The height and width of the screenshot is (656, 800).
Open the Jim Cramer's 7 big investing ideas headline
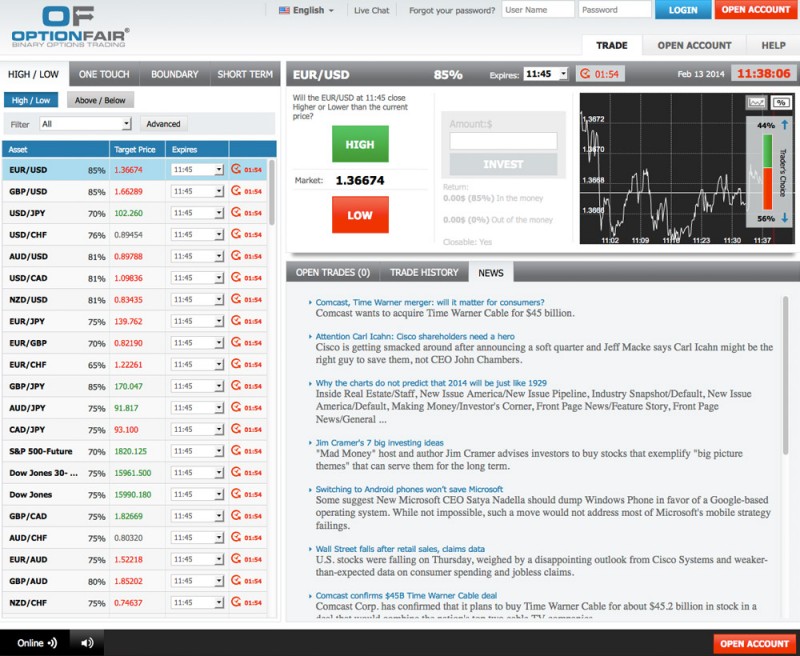click(x=380, y=443)
